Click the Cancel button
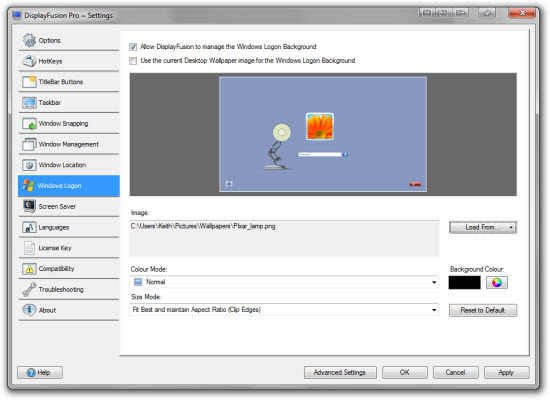 (x=455, y=372)
